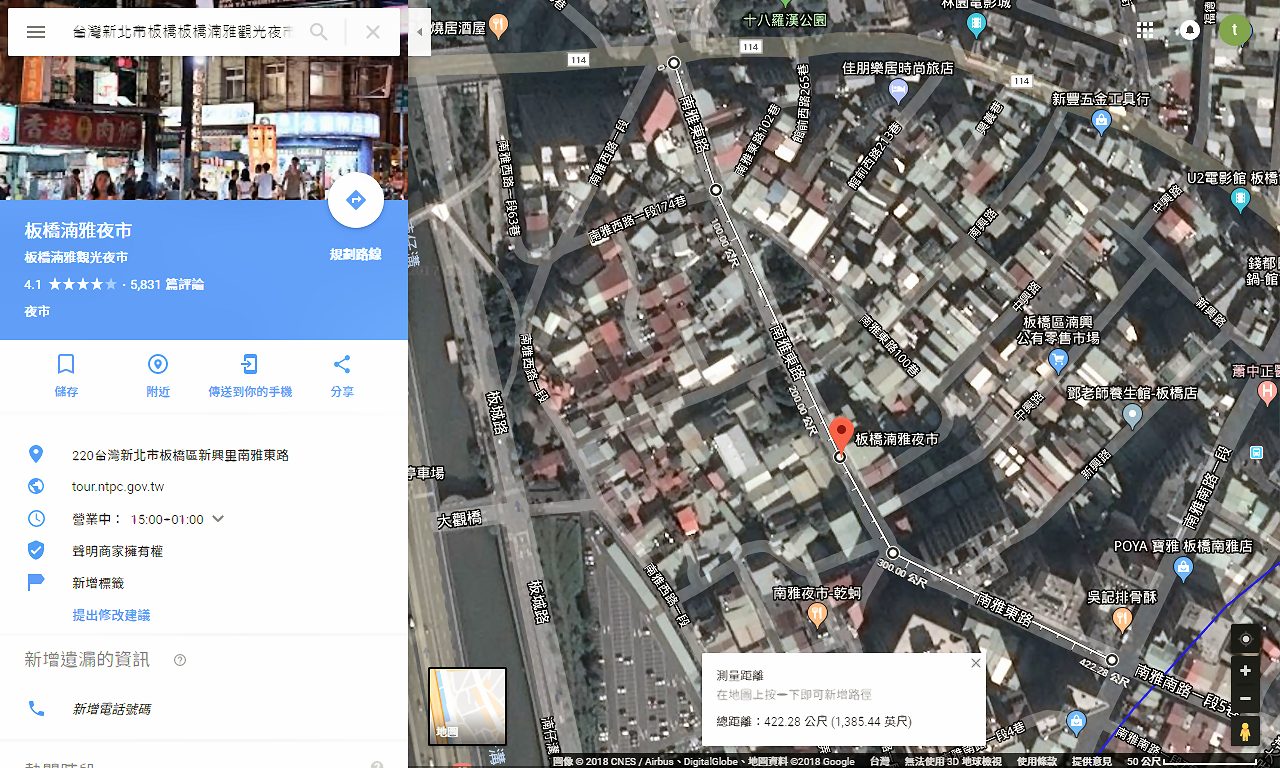Open the hamburger main menu

click(x=36, y=32)
